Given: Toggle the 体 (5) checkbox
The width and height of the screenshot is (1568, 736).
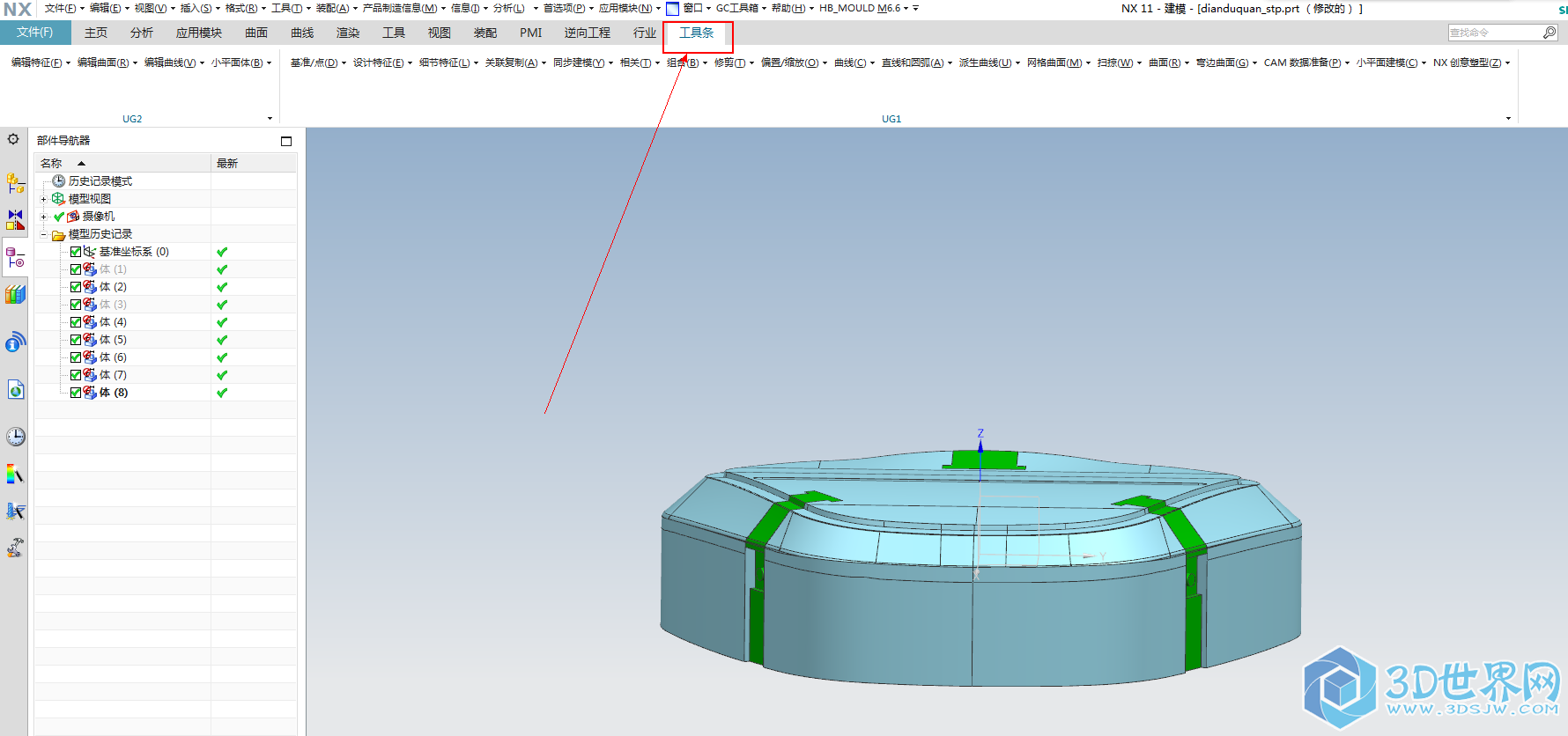Looking at the screenshot, I should tap(76, 340).
